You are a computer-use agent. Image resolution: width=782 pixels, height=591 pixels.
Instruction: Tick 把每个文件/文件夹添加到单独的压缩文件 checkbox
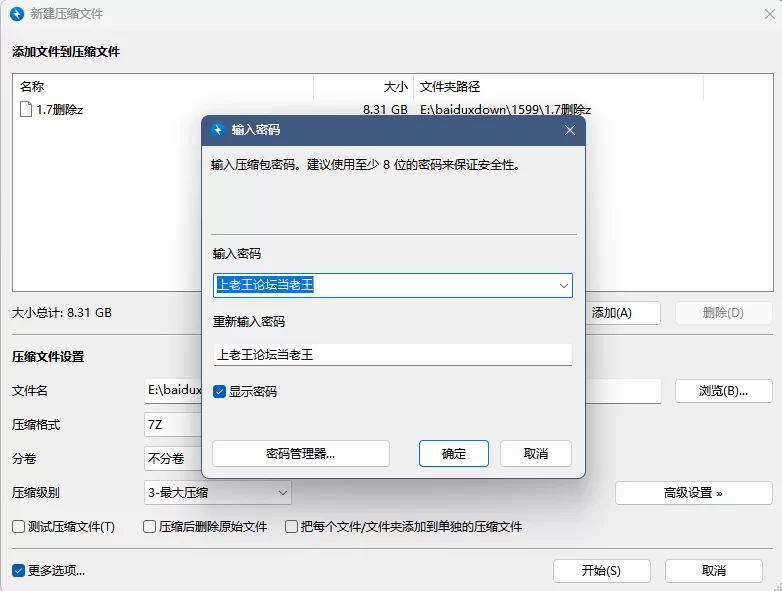pos(291,527)
